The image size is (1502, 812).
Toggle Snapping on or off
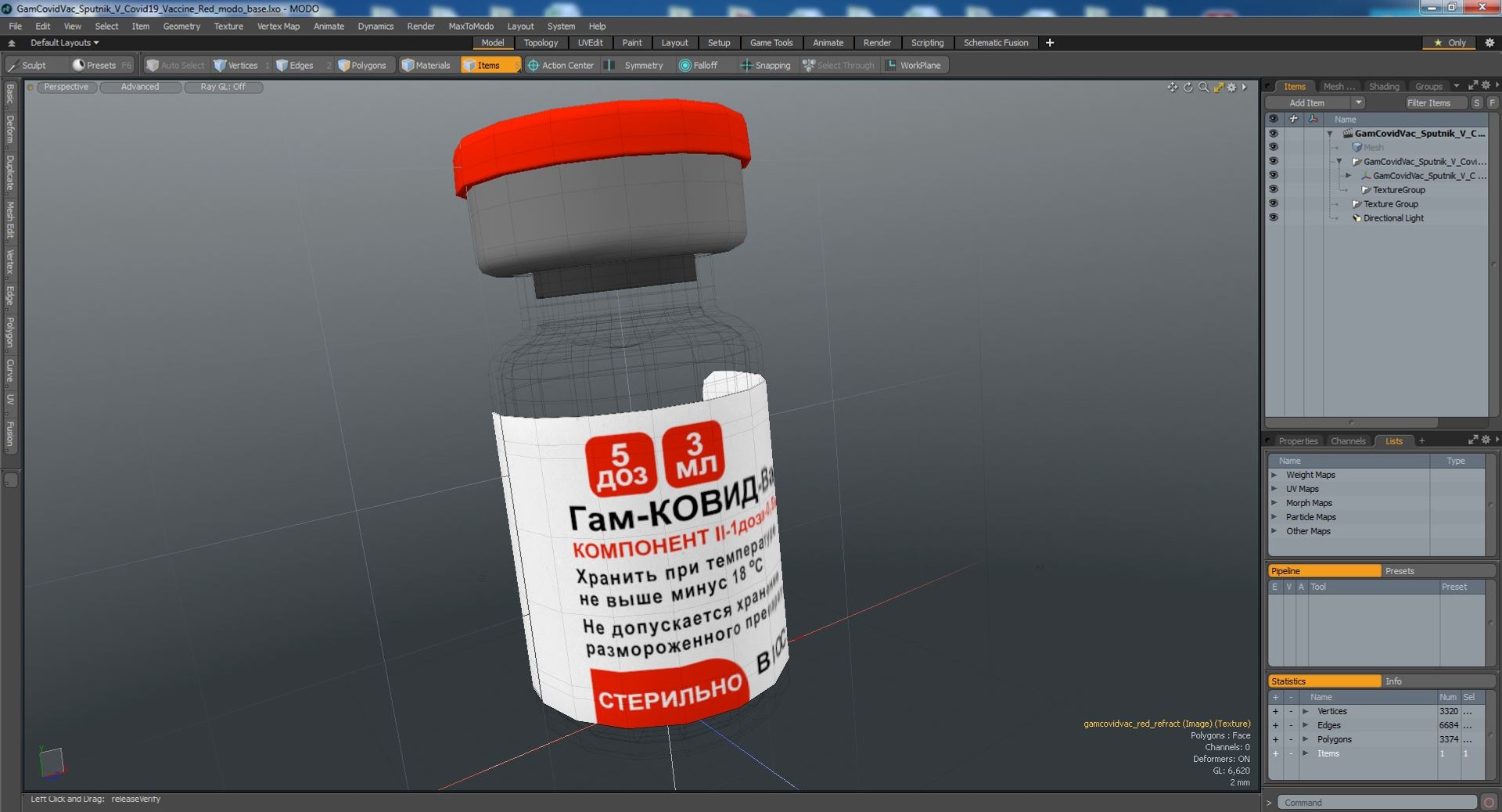click(766, 66)
